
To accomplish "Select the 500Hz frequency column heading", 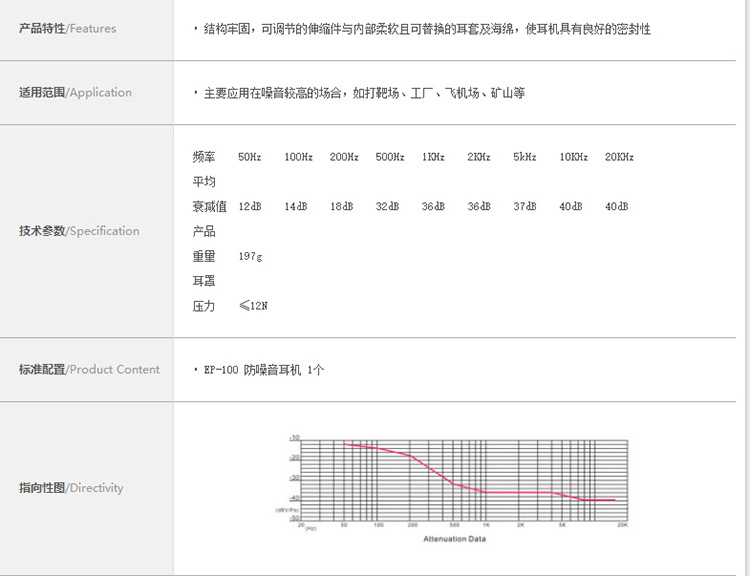I will [390, 157].
